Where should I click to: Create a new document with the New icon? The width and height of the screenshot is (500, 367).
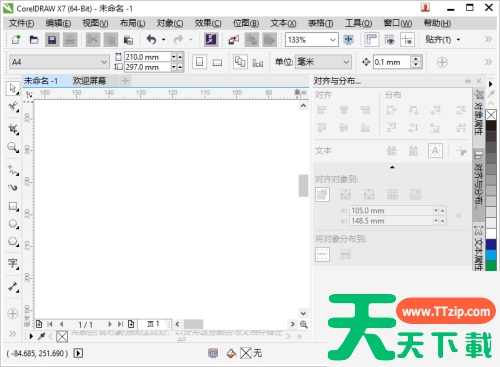point(16,40)
